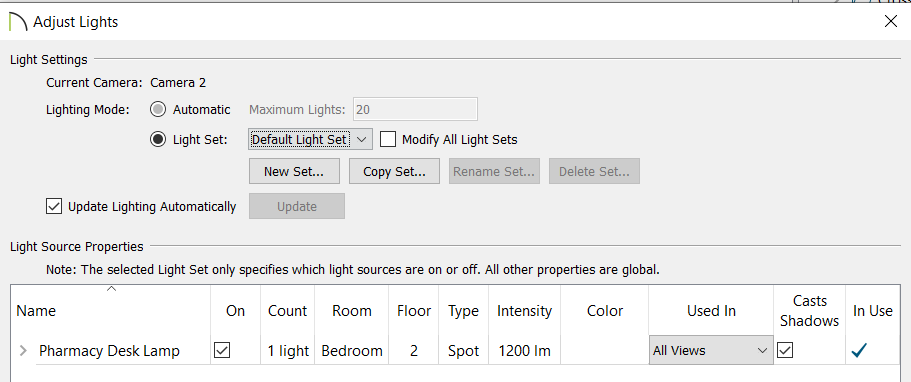Expand the Pharmacy Desk Lamp row
Viewport: 911px width, 382px height.
pyautogui.click(x=23, y=351)
